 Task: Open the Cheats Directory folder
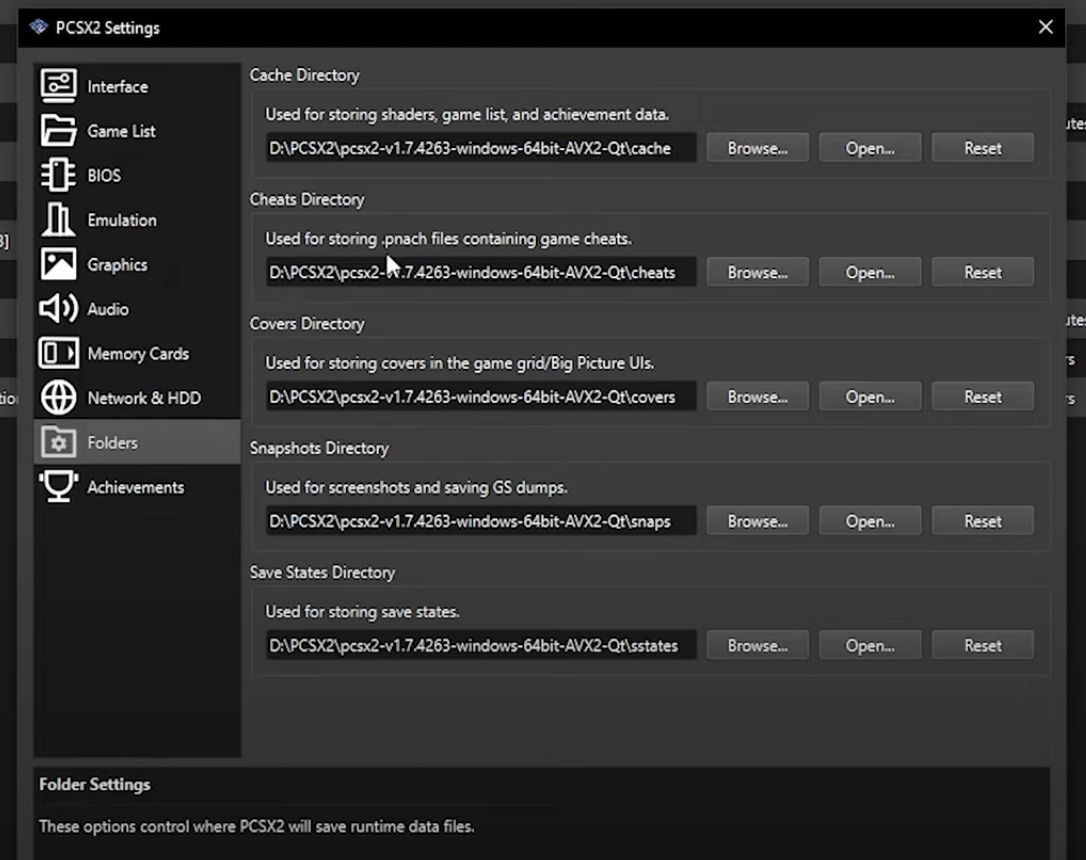869,272
